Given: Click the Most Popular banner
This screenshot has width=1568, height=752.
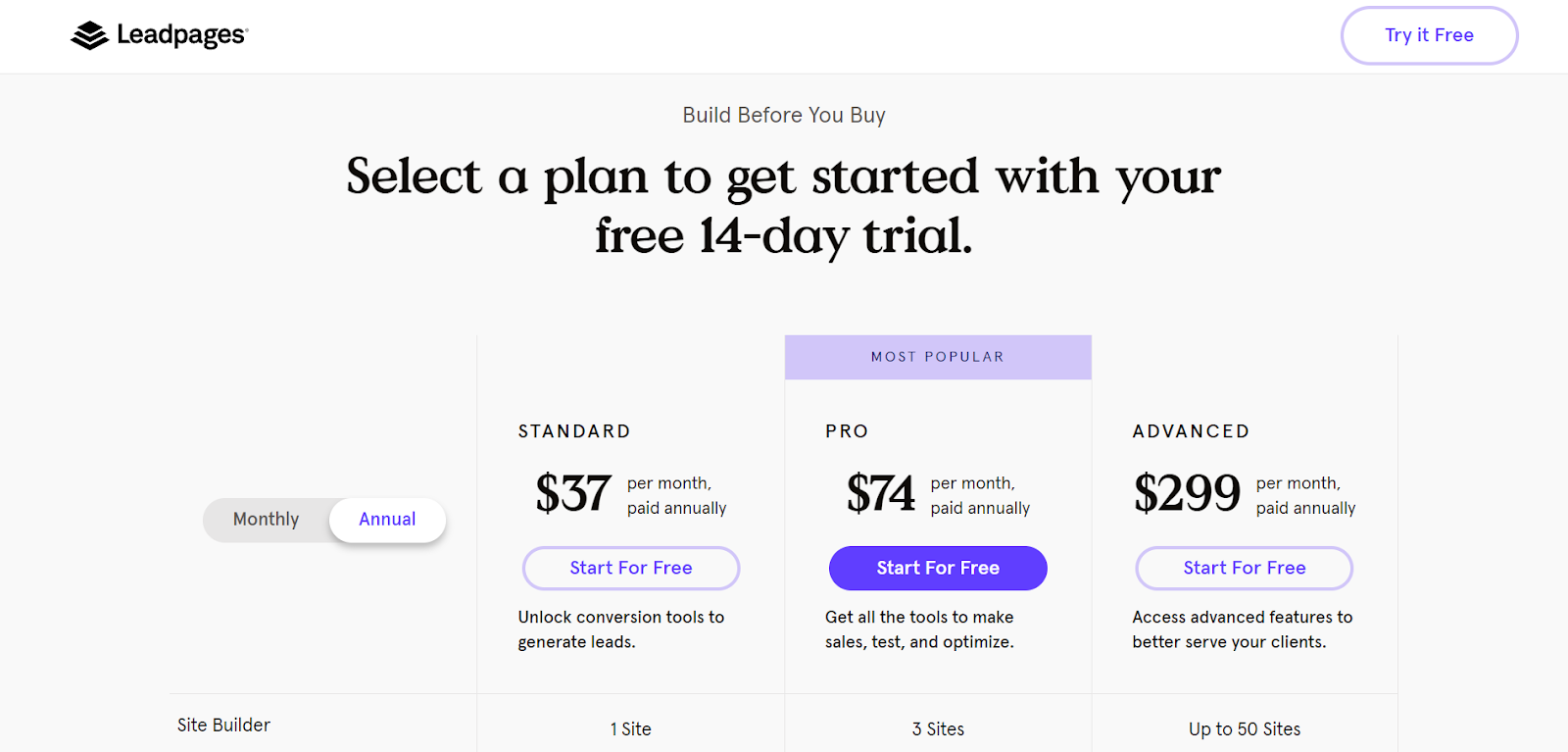Looking at the screenshot, I should pyautogui.click(x=938, y=357).
